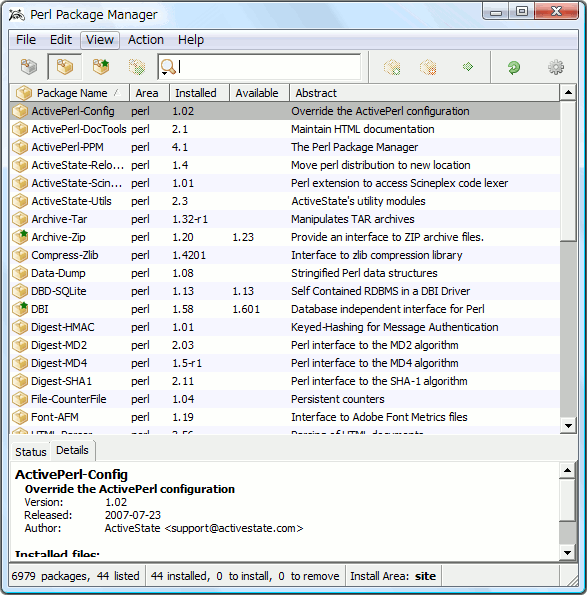Click Data-Dump package icon
The height and width of the screenshot is (595, 587).
click(x=20, y=273)
